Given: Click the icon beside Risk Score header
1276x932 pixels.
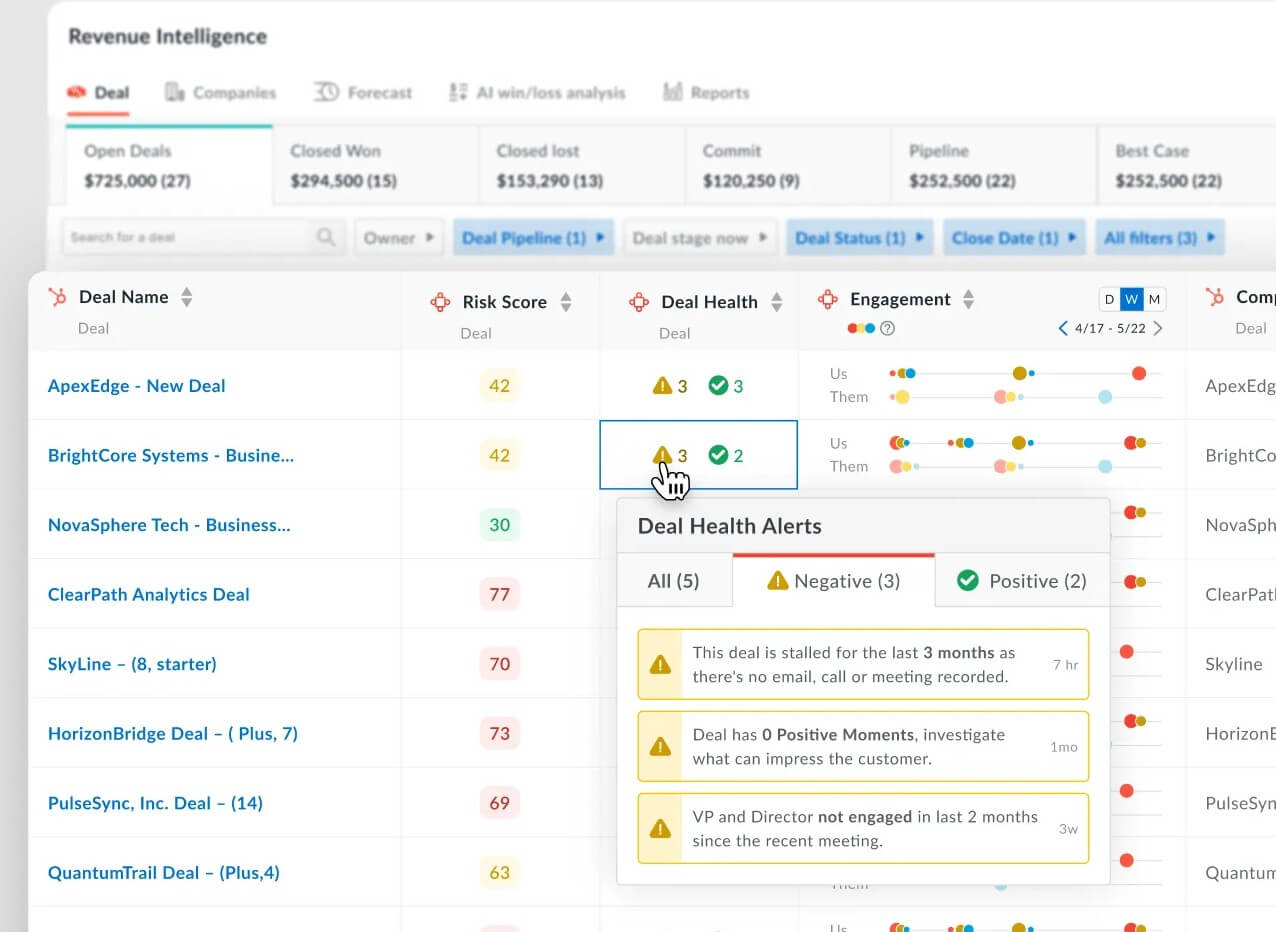Looking at the screenshot, I should 440,302.
